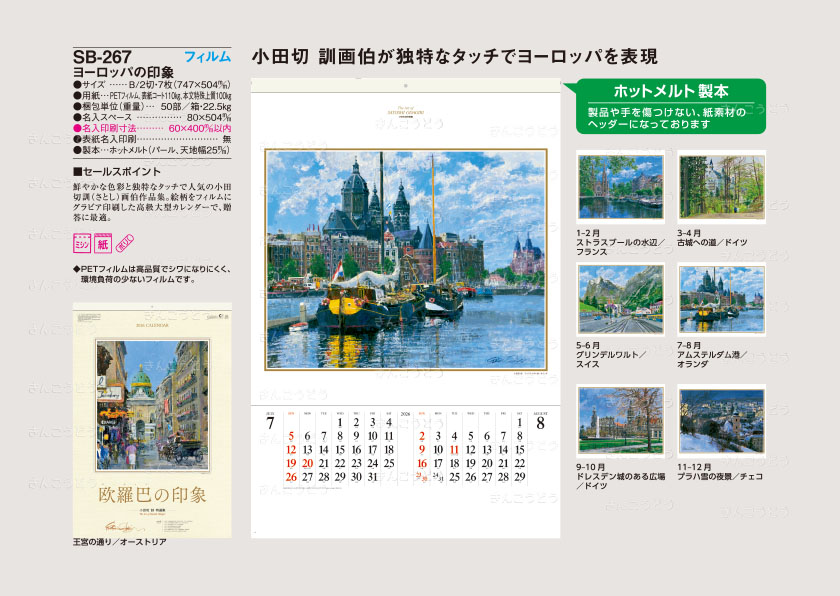Image resolution: width=840 pixels, height=596 pixels.
Task: Click the pink 名入印刷寸法 spec line
Action: pos(152,129)
